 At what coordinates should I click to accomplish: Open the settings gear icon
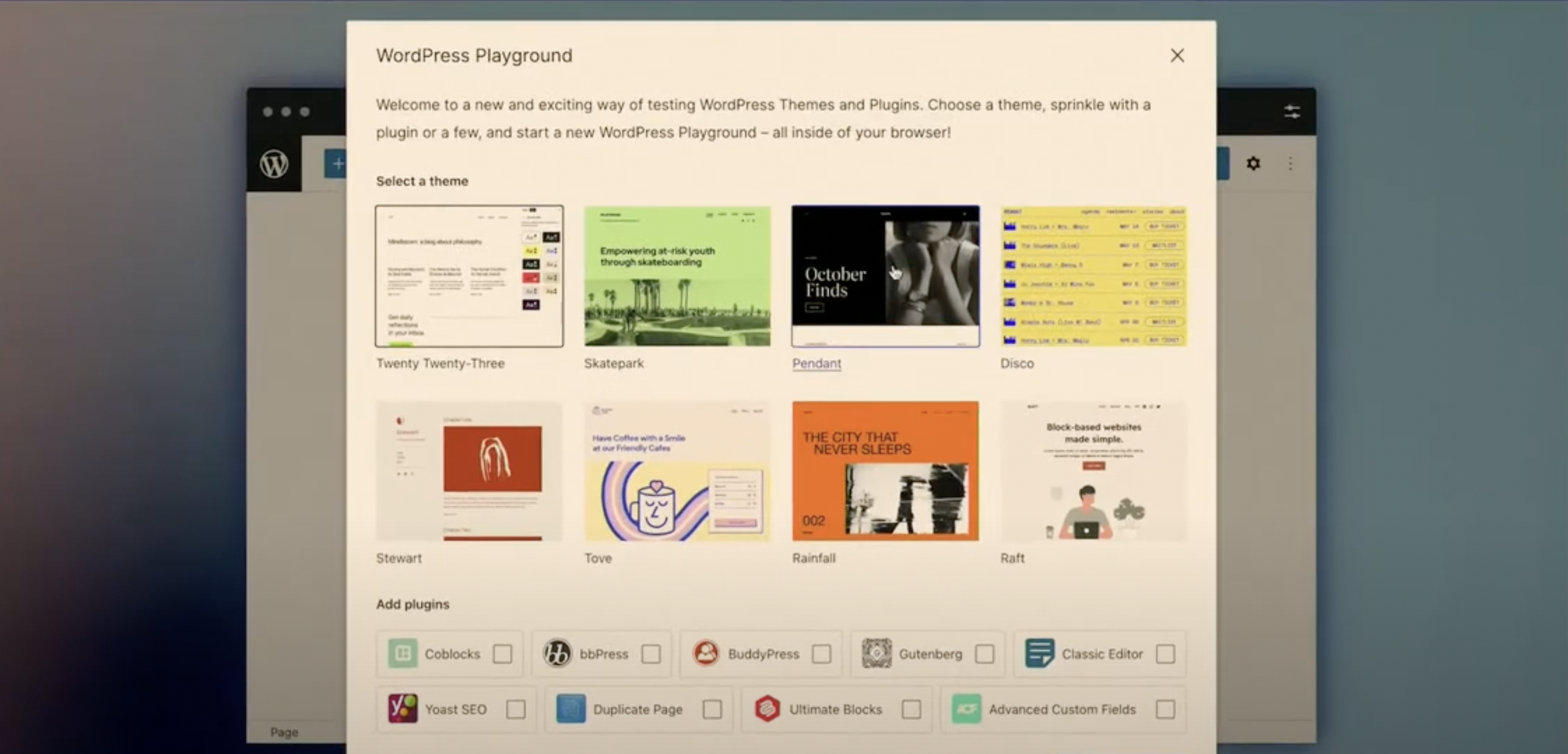pyautogui.click(x=1253, y=163)
